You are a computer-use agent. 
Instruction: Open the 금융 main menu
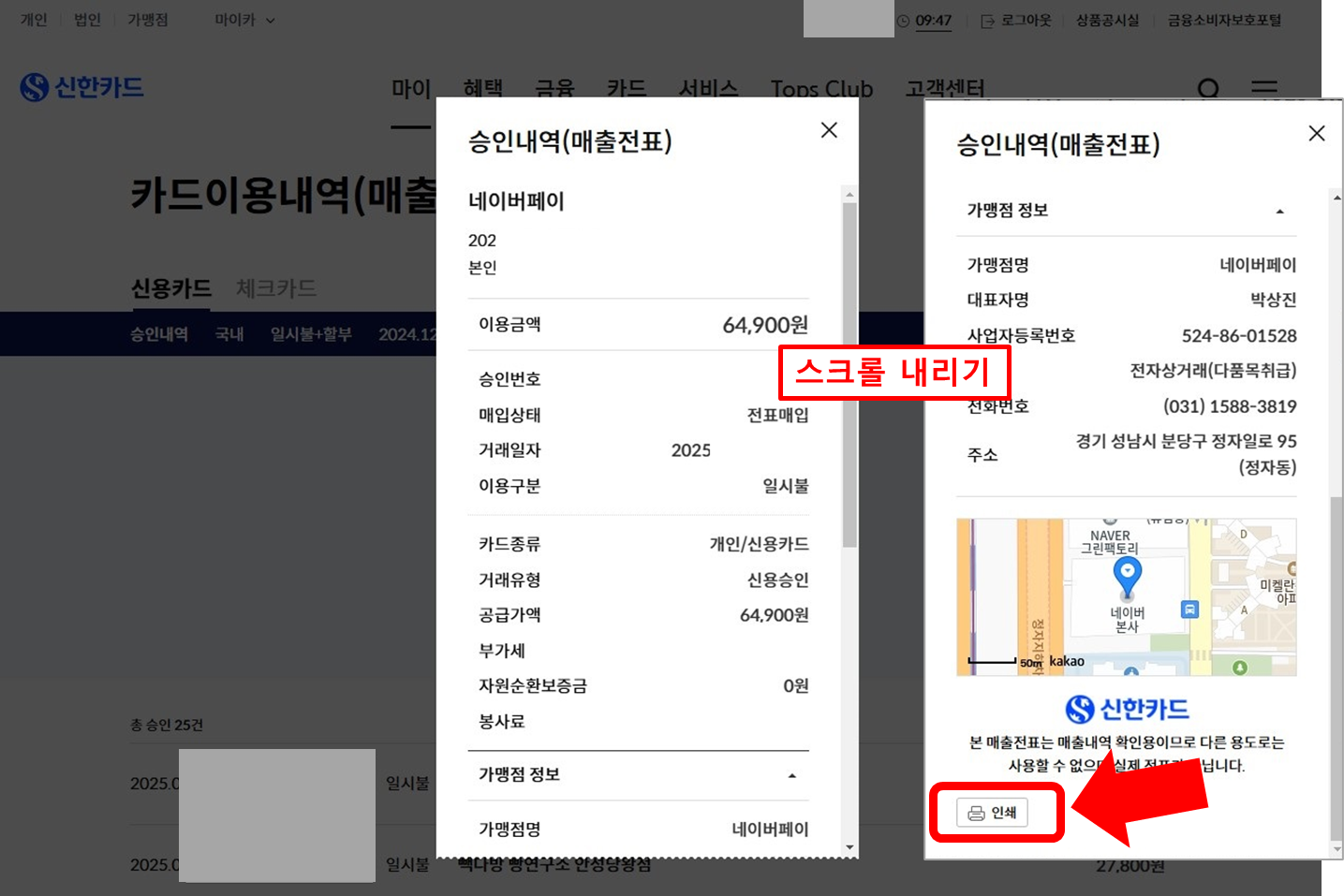click(554, 89)
